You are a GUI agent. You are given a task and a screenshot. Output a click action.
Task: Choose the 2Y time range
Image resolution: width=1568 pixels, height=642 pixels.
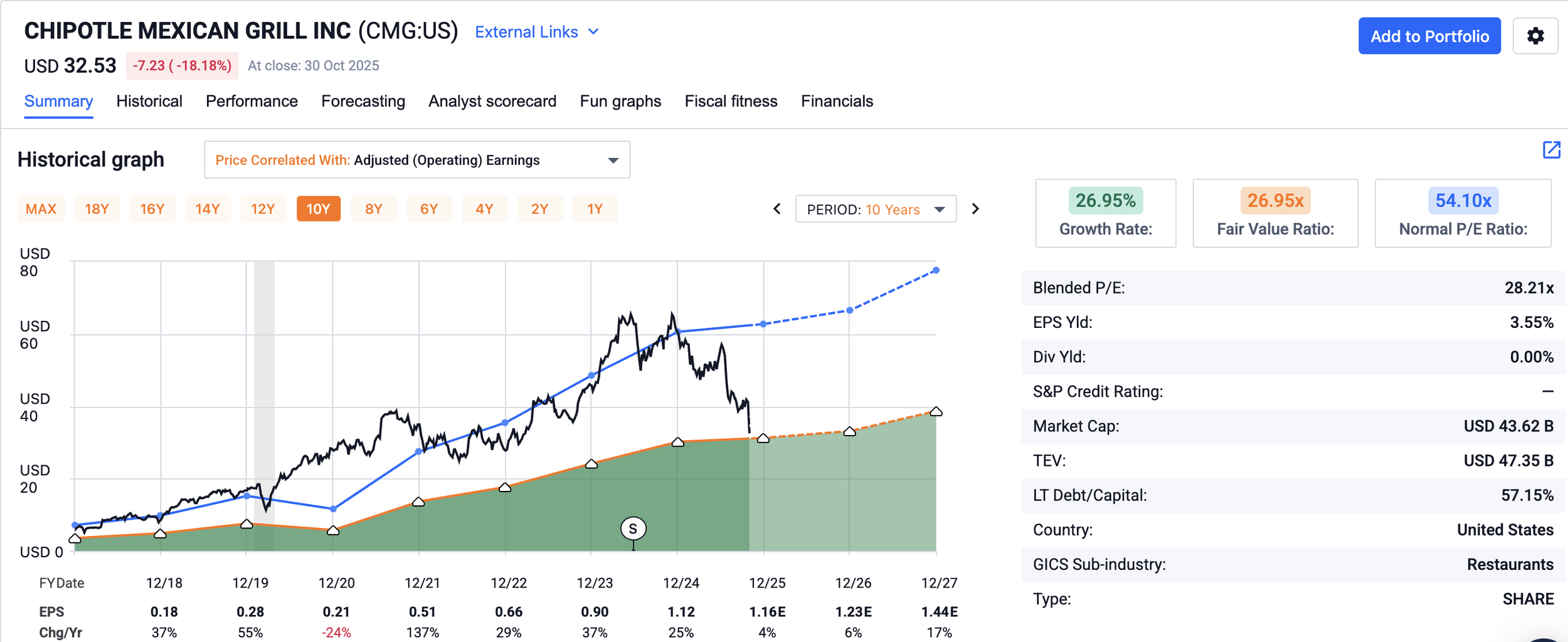pyautogui.click(x=539, y=209)
